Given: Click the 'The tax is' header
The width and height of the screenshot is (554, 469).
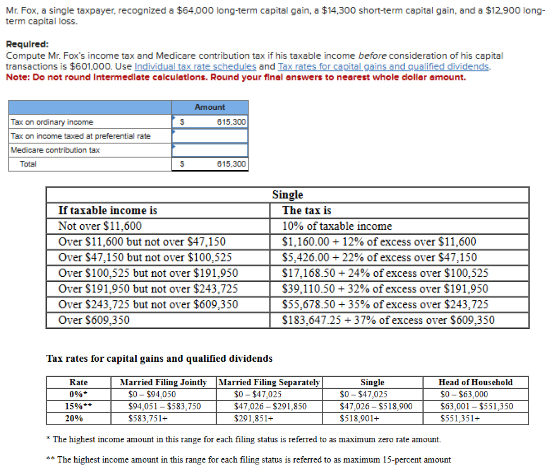Looking at the screenshot, I should [x=307, y=210].
